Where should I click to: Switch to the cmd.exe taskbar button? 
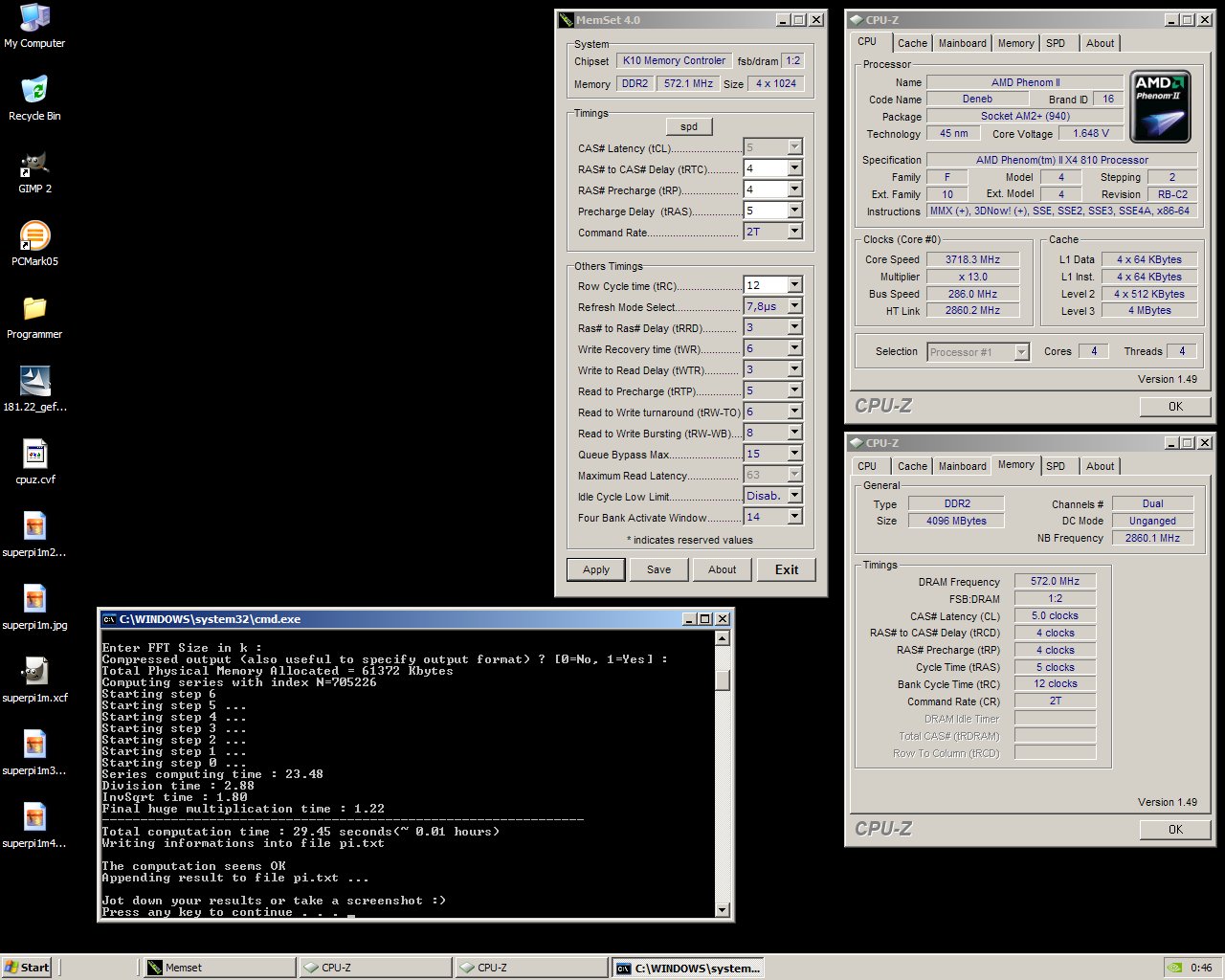[x=687, y=968]
